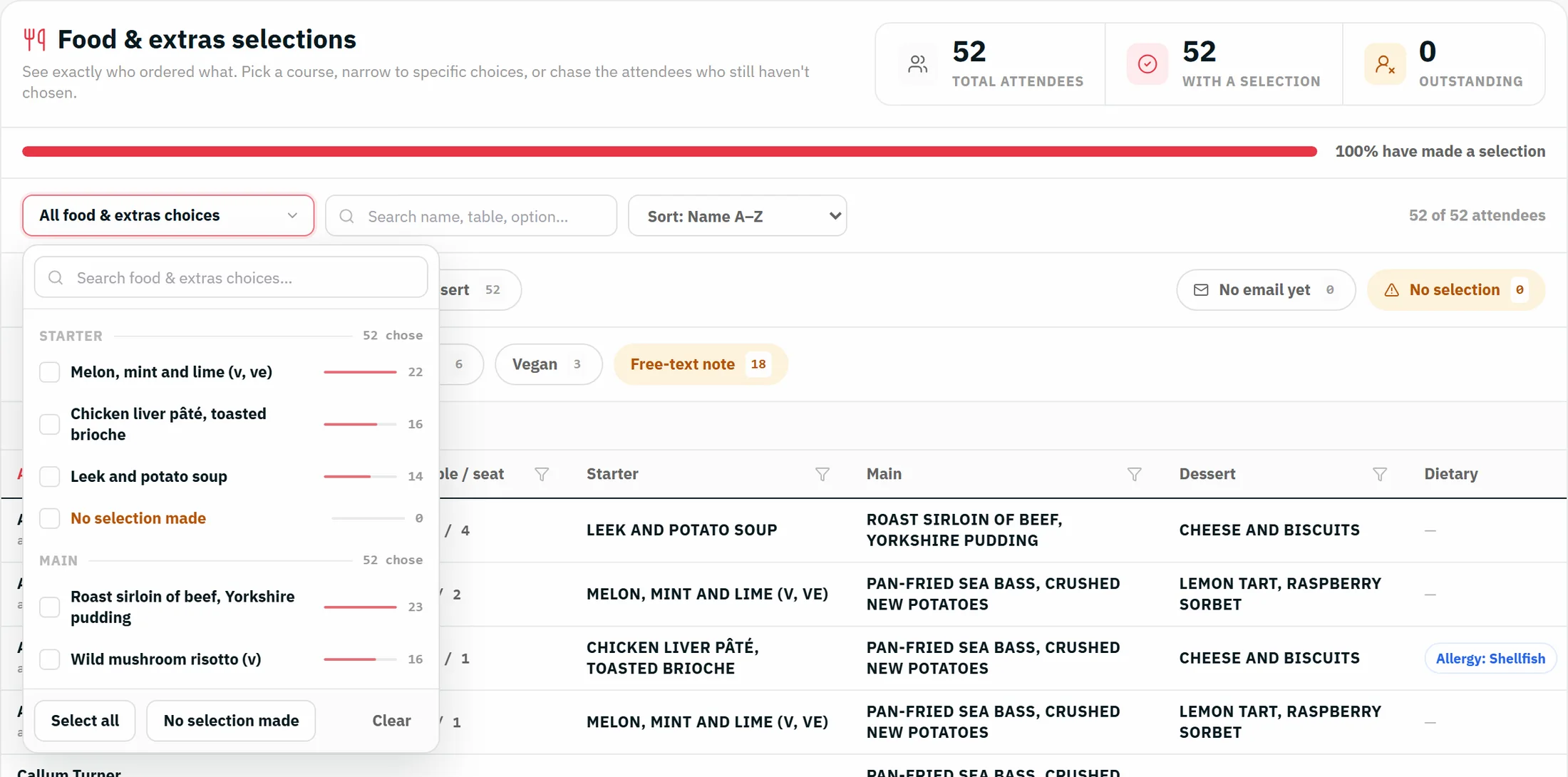Click the LEEK AND POTATO SOUP starter cell

(x=681, y=530)
